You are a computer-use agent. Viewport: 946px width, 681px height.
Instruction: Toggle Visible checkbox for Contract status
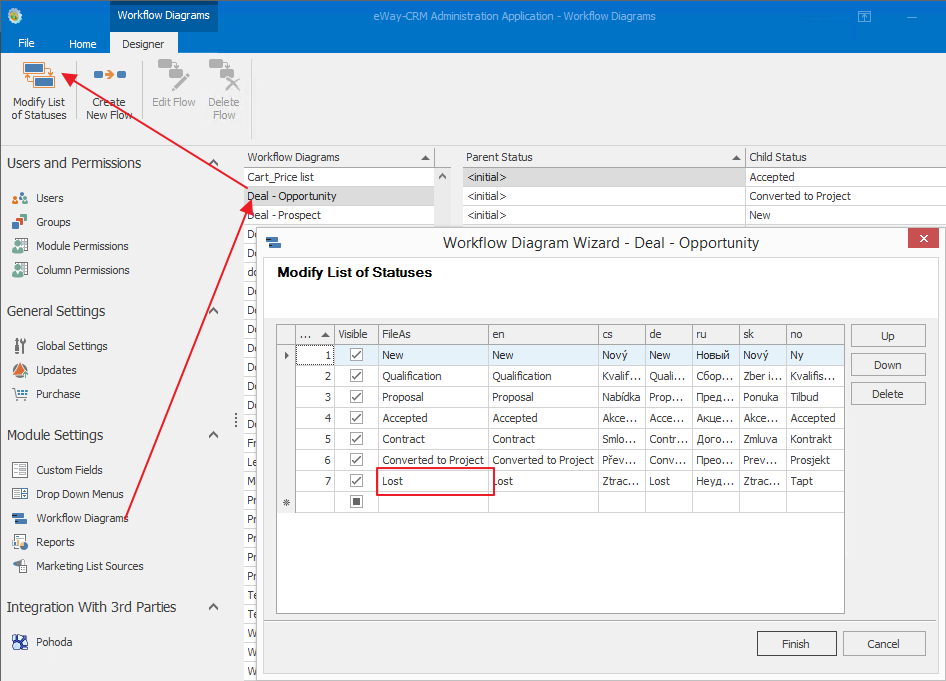[357, 439]
